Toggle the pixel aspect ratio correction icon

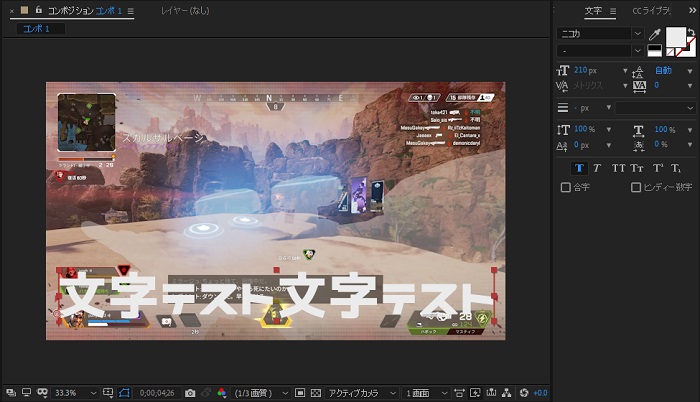pyautogui.click(x=459, y=393)
